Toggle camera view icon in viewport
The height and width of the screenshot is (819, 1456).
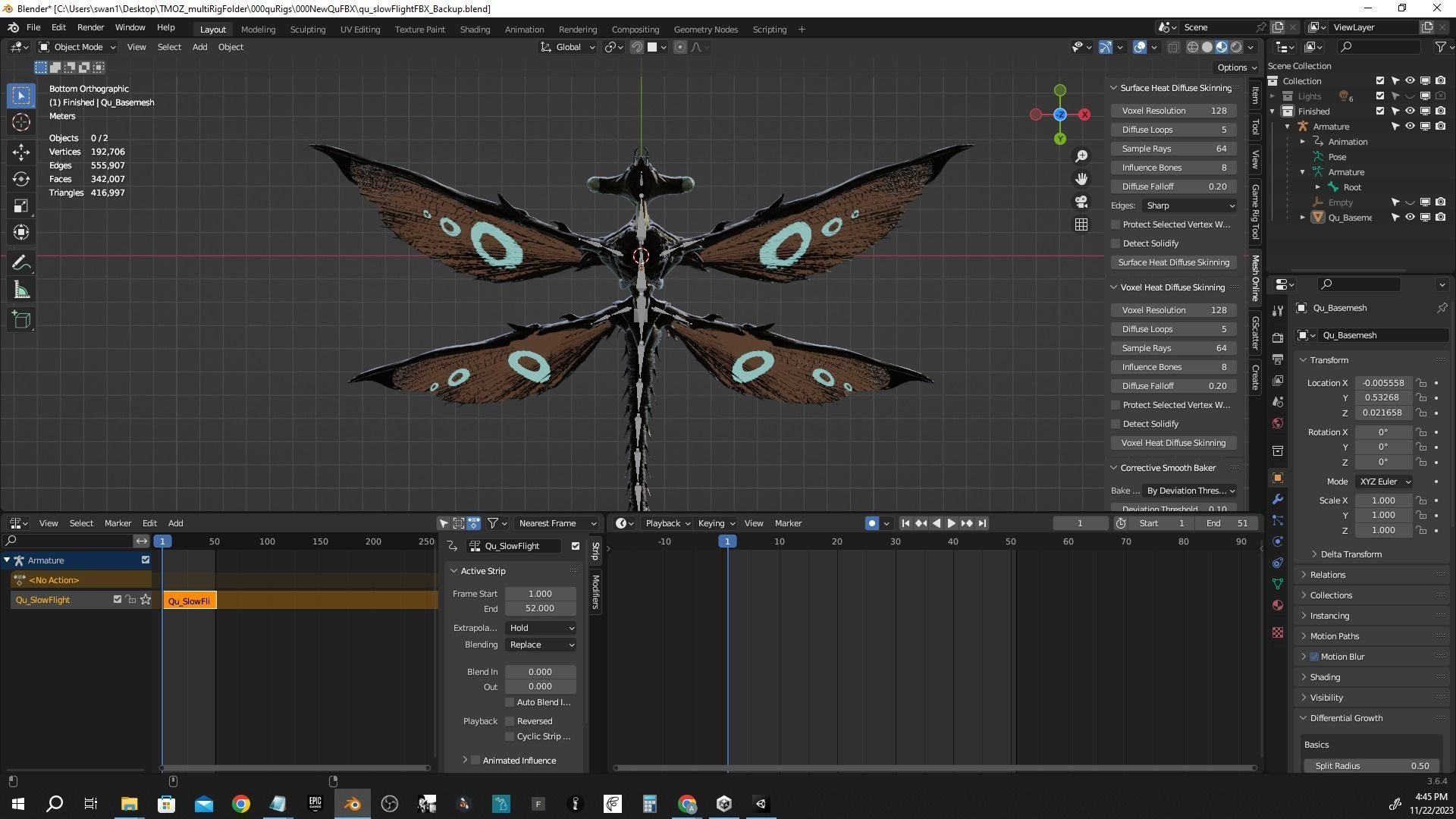[x=1081, y=202]
